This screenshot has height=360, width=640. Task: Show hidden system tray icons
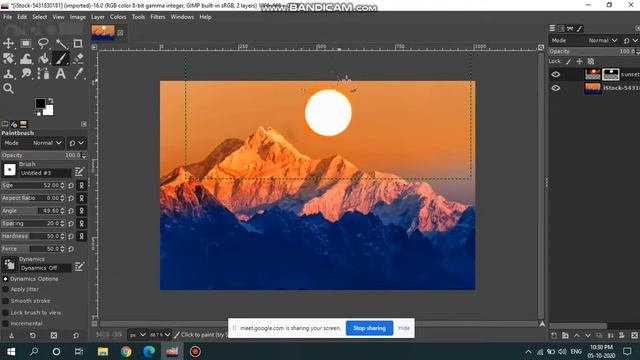click(x=528, y=351)
